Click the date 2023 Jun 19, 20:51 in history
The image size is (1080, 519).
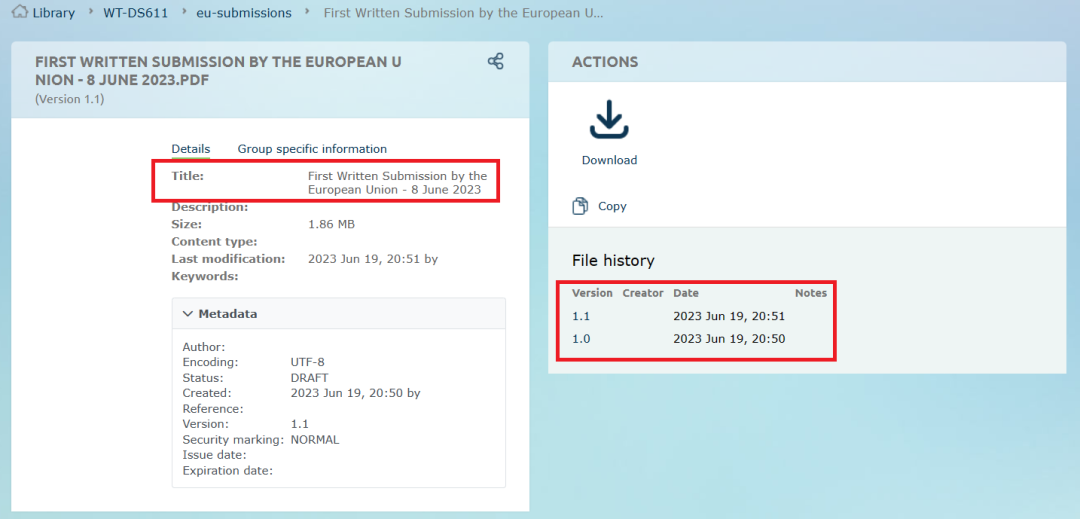729,317
